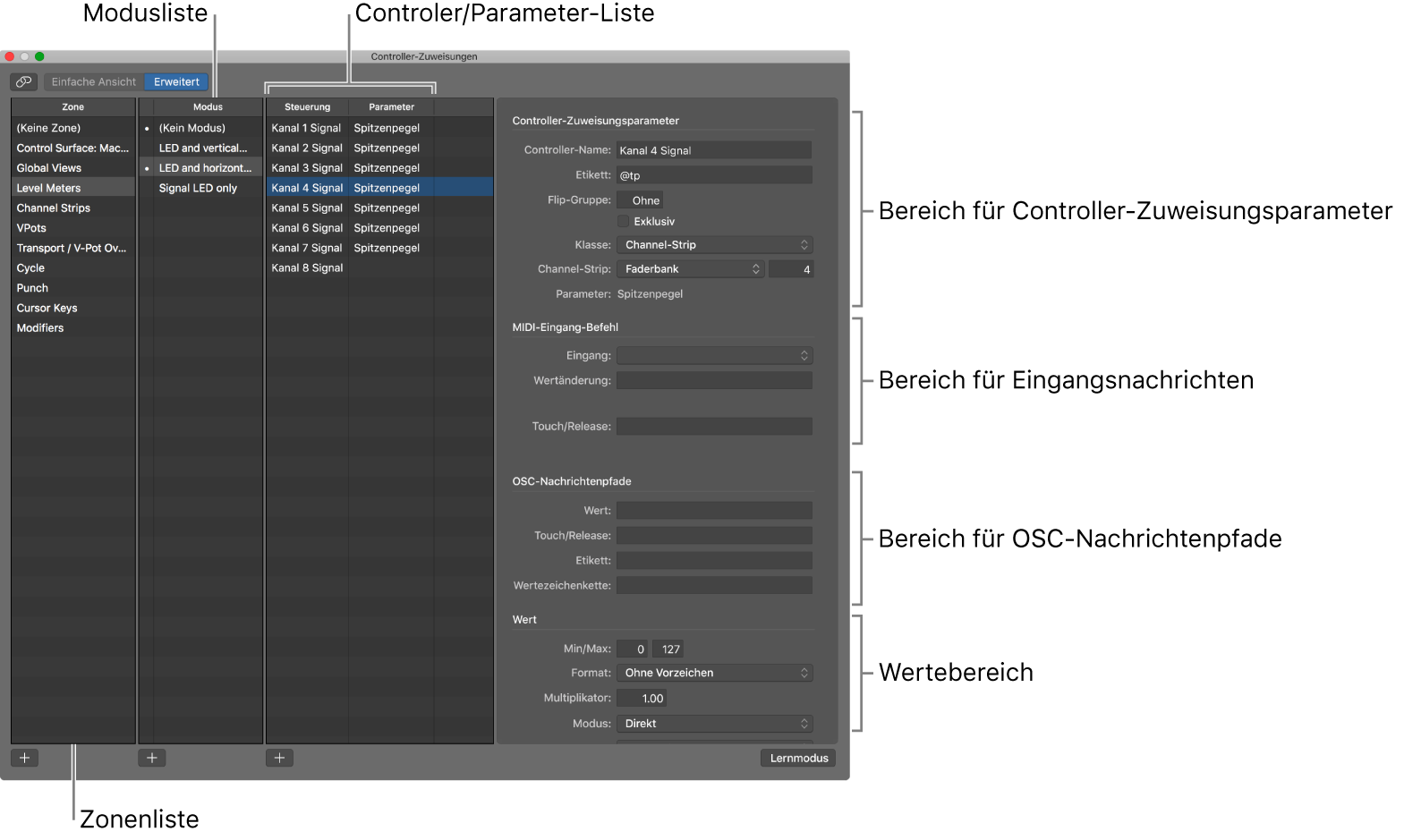Click the Multiplikator value field
The height and width of the screenshot is (840, 1404).
(642, 699)
